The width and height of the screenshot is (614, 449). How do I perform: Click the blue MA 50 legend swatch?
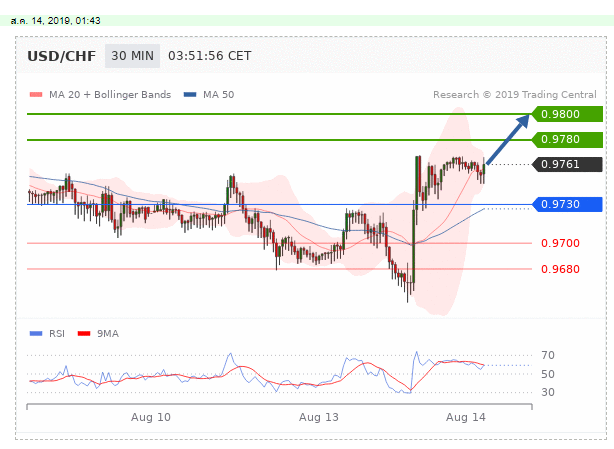tap(190, 94)
